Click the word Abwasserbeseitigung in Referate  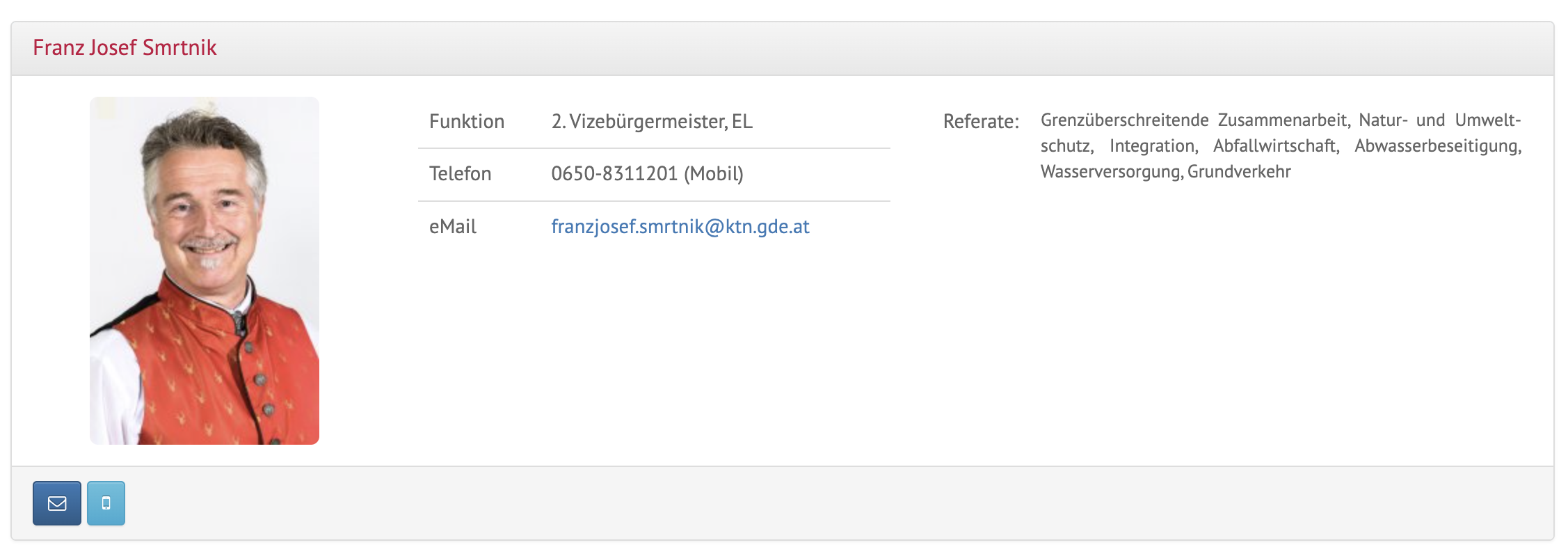1438,146
